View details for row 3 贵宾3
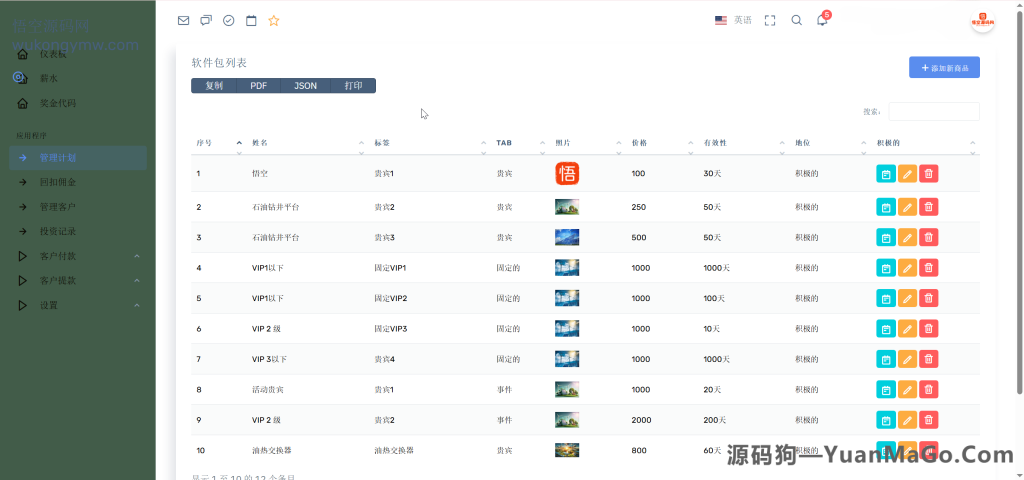This screenshot has height=480, width=1024. point(886,238)
